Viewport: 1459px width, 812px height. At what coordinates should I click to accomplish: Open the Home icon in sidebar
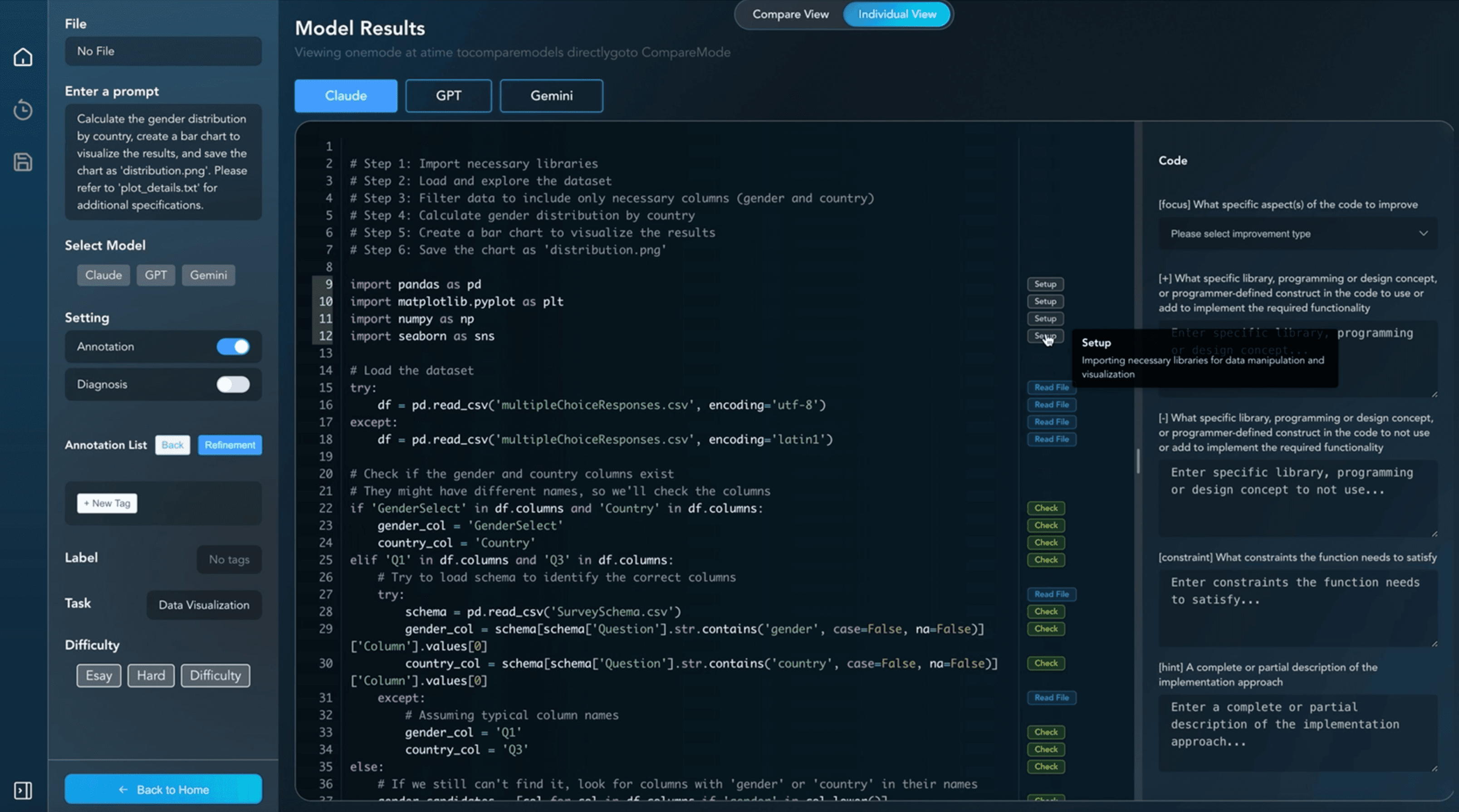tap(23, 57)
